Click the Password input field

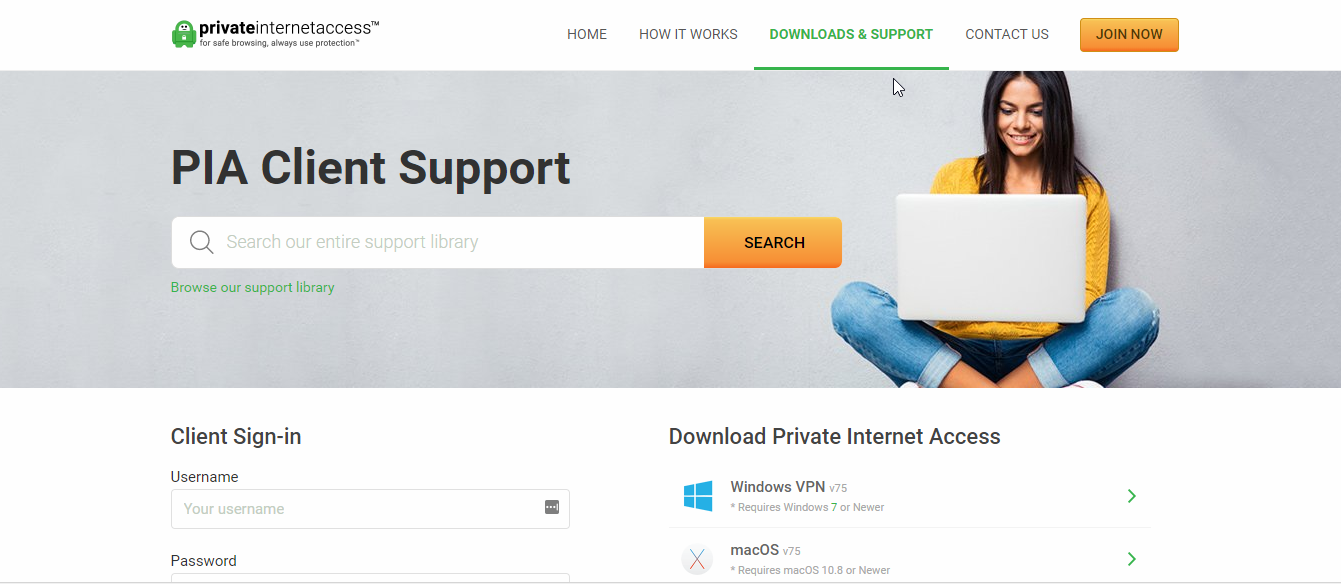click(x=370, y=578)
